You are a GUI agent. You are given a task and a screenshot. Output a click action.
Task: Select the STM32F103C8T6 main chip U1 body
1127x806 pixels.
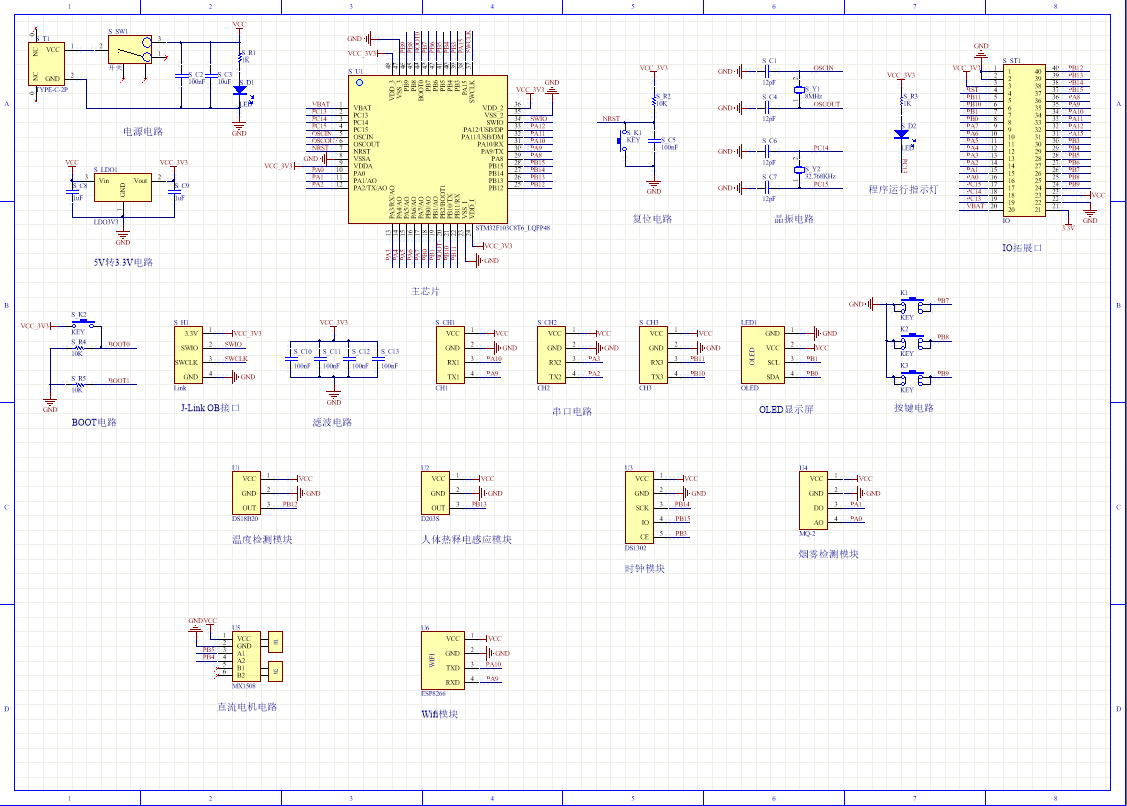click(428, 149)
